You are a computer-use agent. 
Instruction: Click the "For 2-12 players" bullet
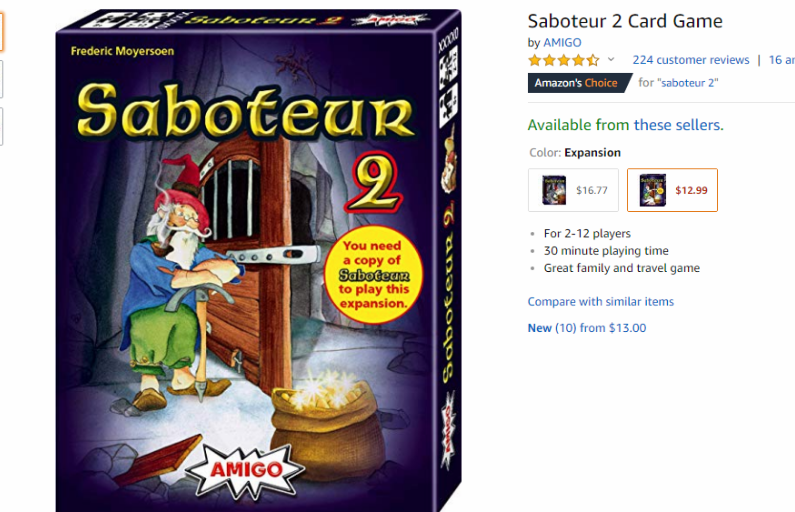tap(587, 233)
